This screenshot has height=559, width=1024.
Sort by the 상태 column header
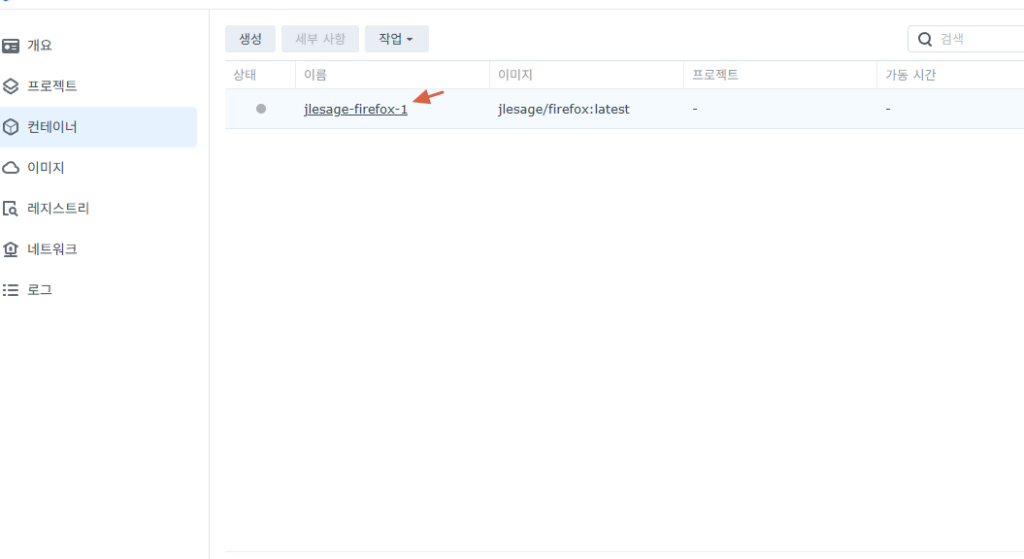pos(245,75)
